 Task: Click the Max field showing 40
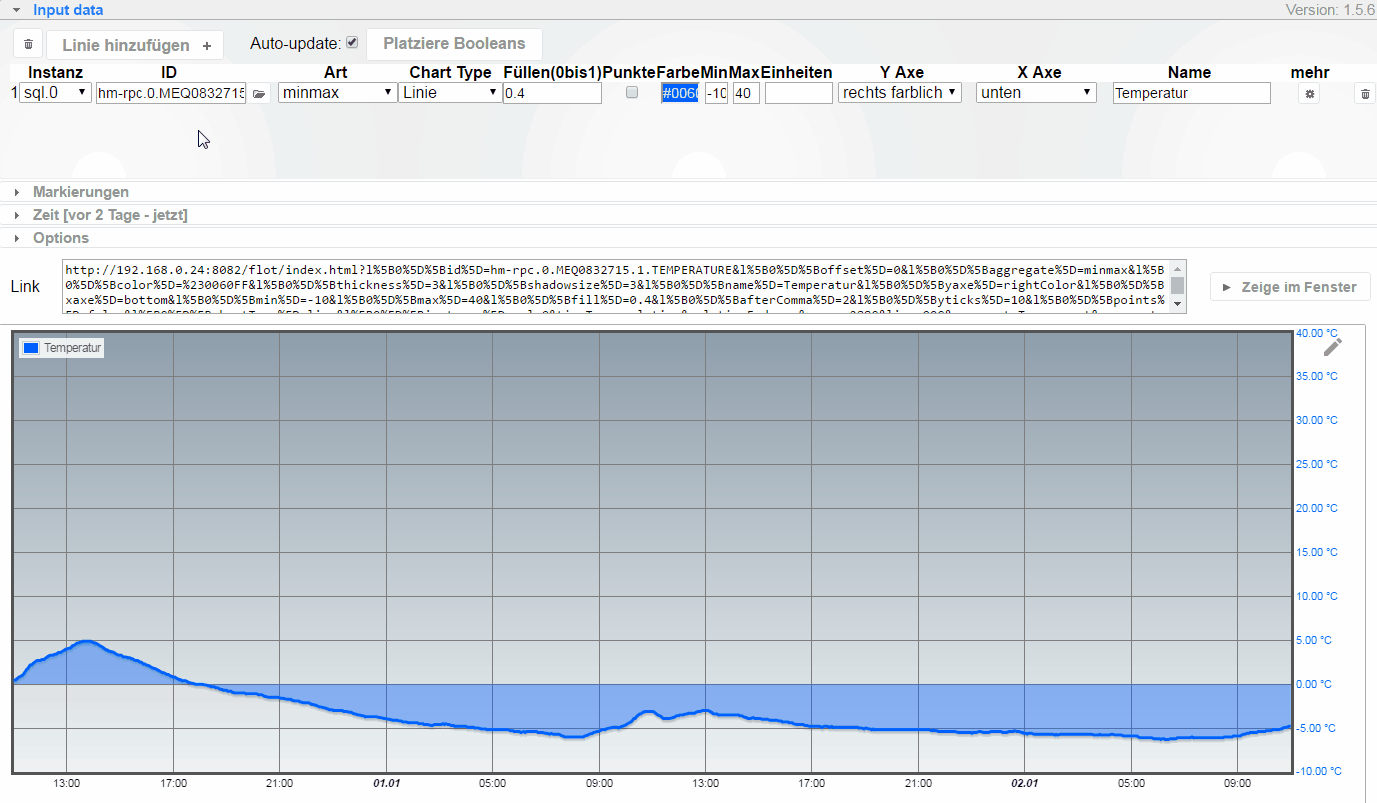point(746,93)
